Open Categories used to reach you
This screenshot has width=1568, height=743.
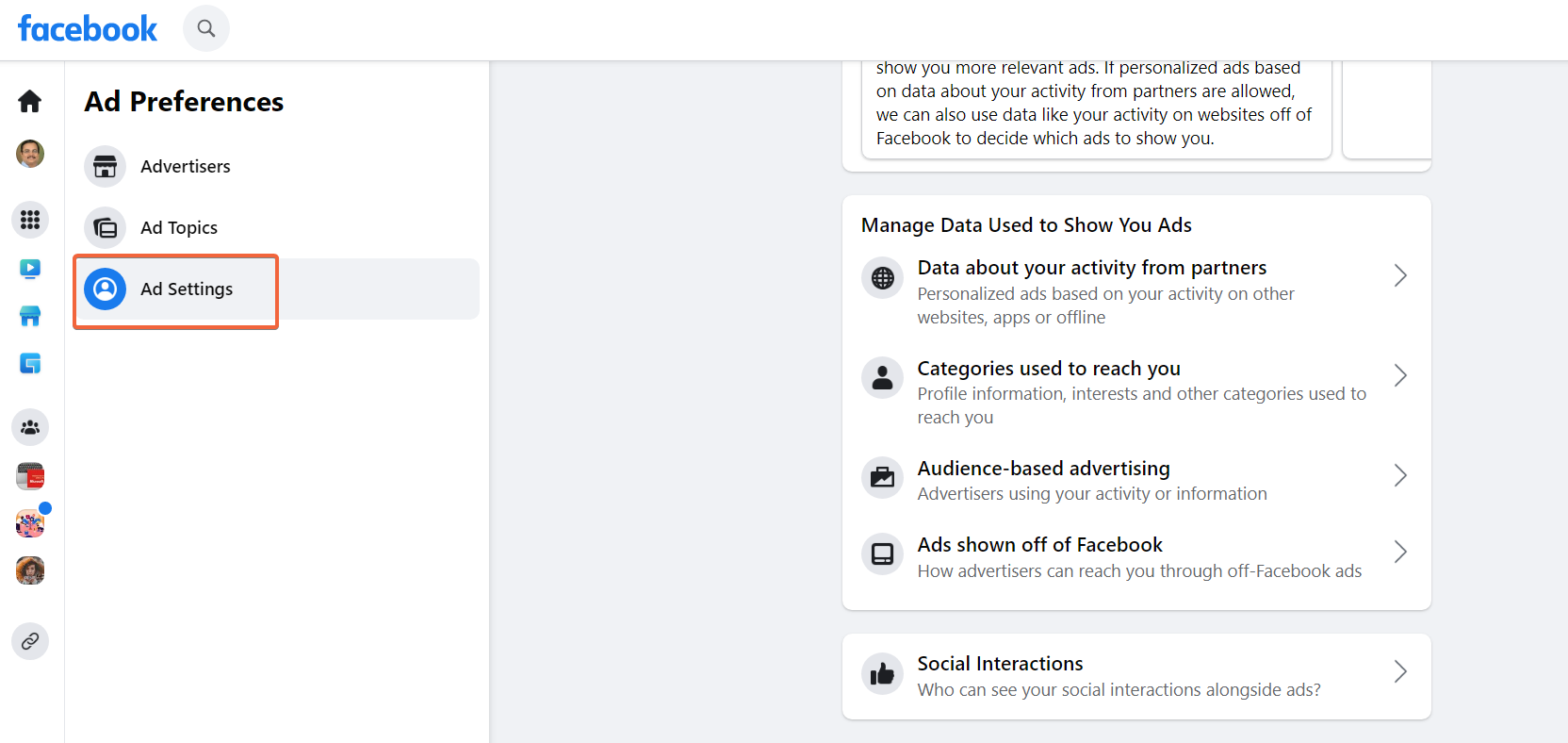click(x=1136, y=392)
